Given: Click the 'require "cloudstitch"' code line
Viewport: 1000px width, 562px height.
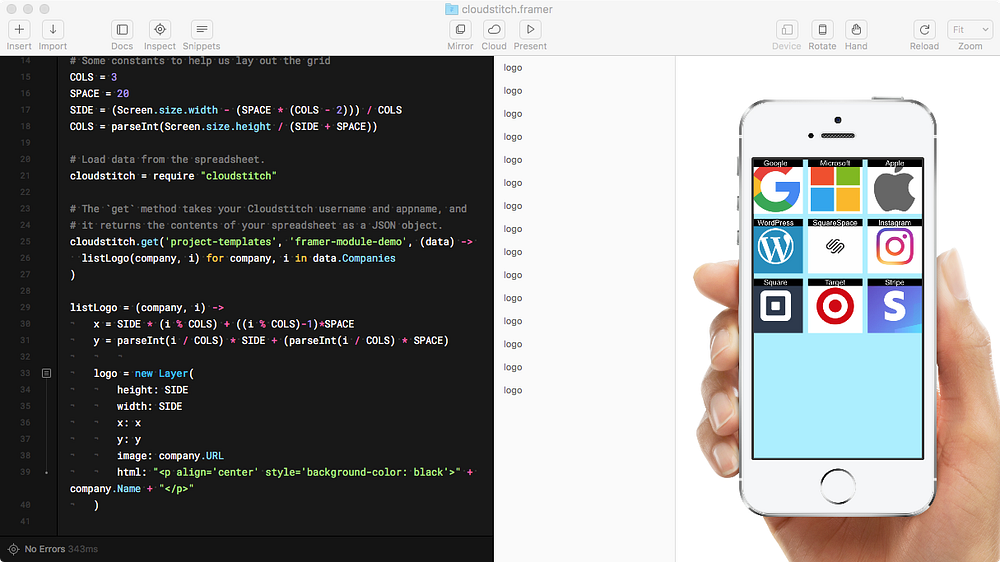Looking at the screenshot, I should tap(173, 175).
